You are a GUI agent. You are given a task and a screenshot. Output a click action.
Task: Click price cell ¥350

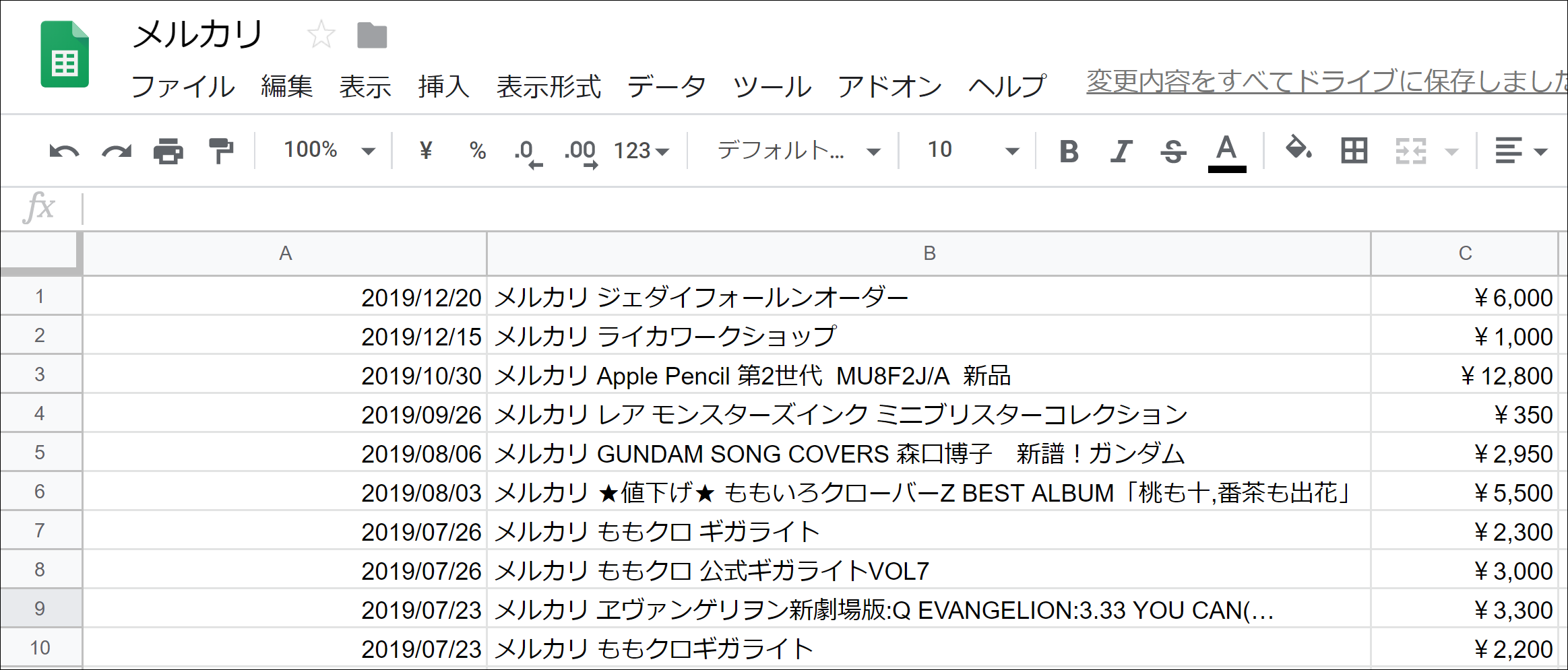coord(1465,414)
